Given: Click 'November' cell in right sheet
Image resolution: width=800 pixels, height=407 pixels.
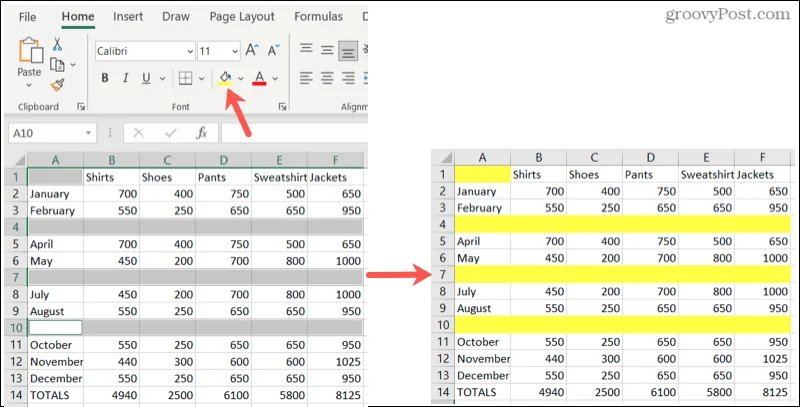Looking at the screenshot, I should tap(482, 359).
